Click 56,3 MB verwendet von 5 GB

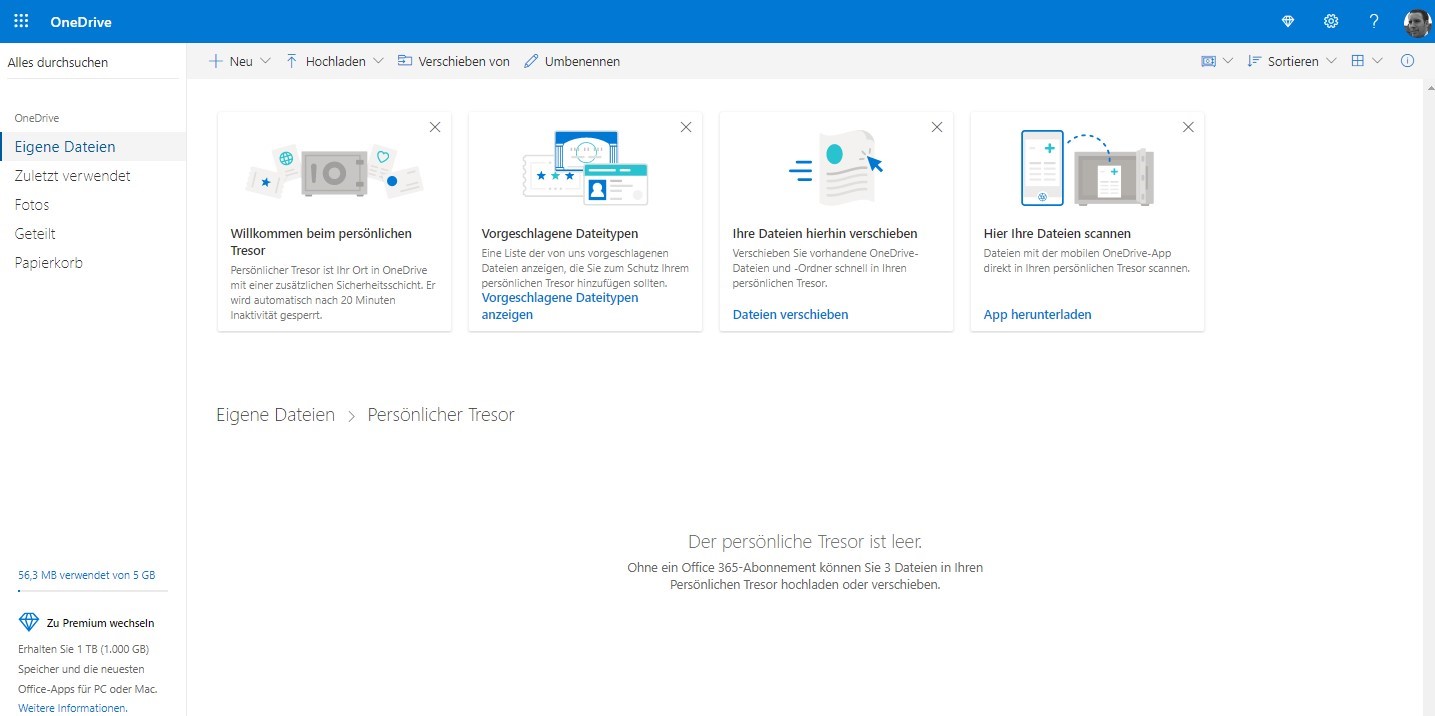87,575
